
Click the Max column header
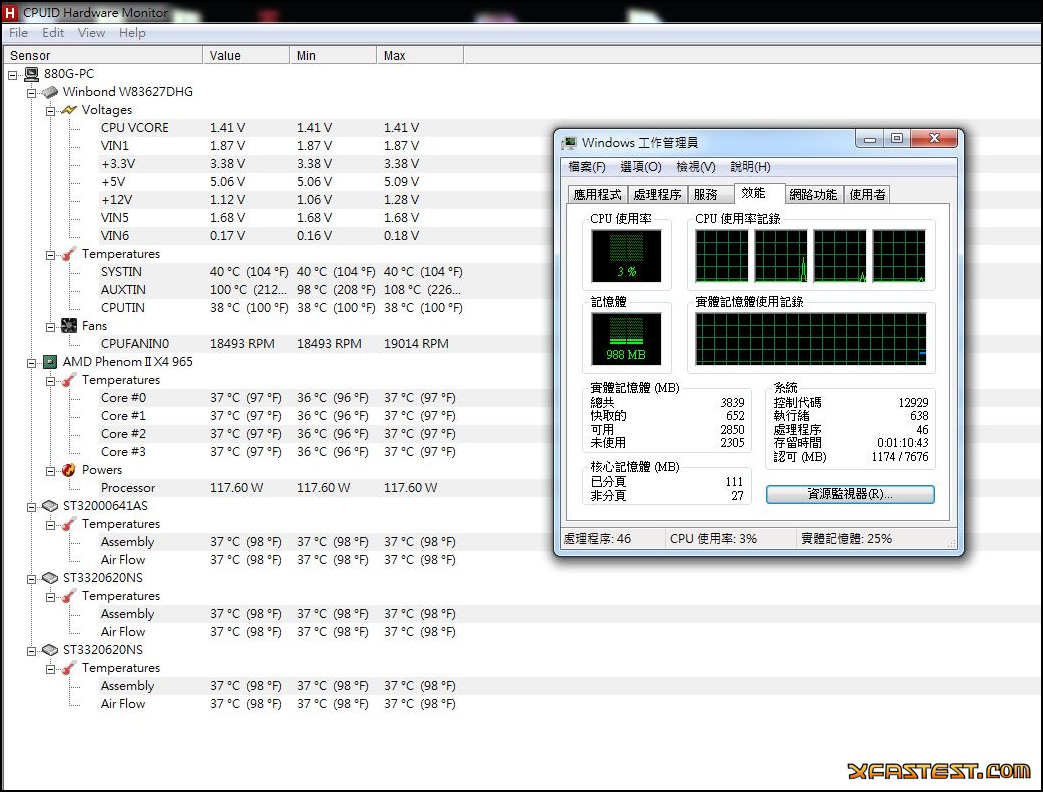420,55
